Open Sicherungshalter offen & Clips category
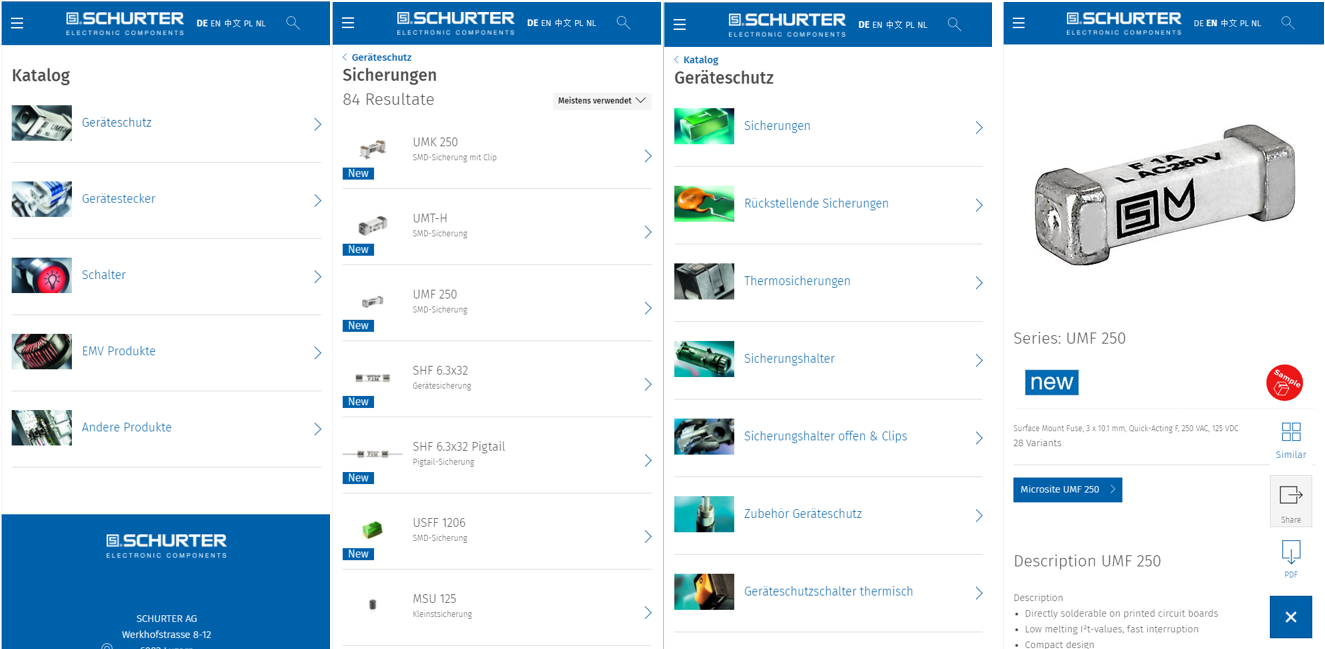 (x=825, y=436)
